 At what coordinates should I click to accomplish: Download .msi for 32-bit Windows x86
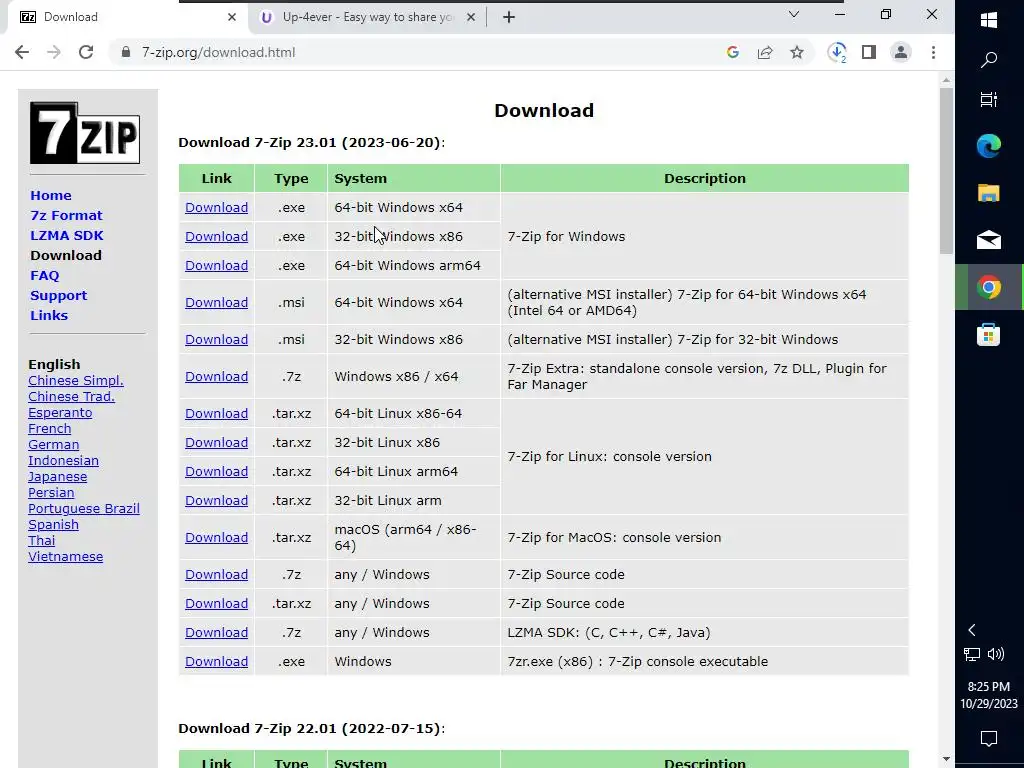216,340
